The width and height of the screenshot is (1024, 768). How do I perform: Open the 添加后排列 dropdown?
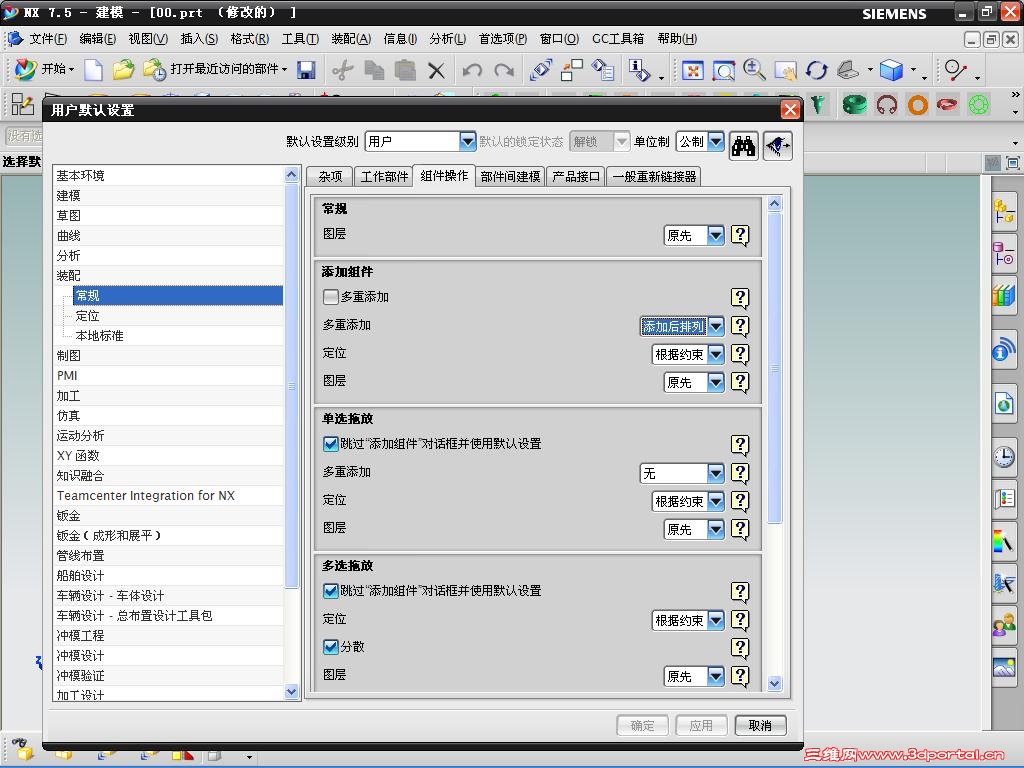tap(716, 326)
